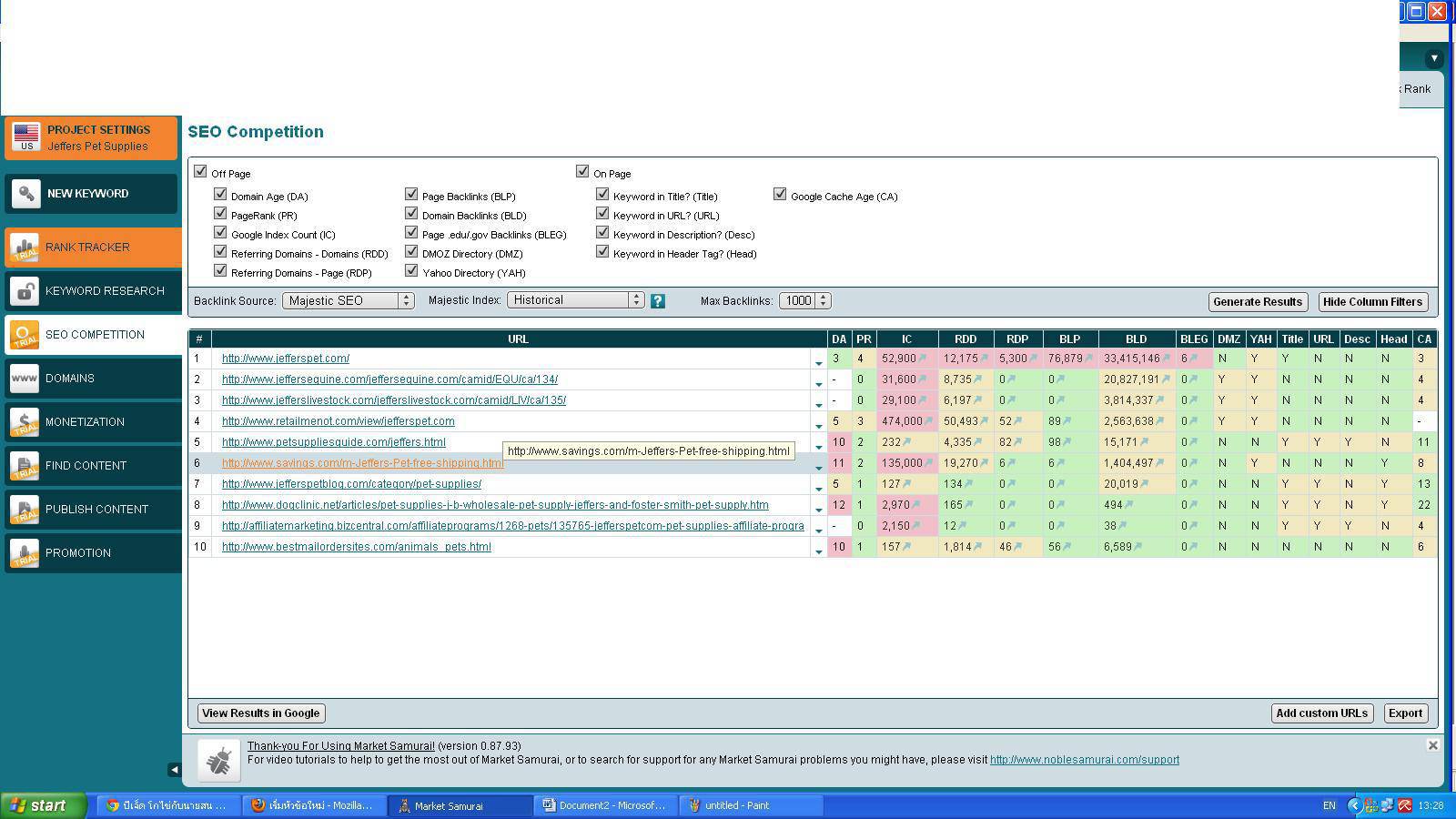Open IC link arrow for jefferspet.com row
The image size is (1456, 819).
923,359
